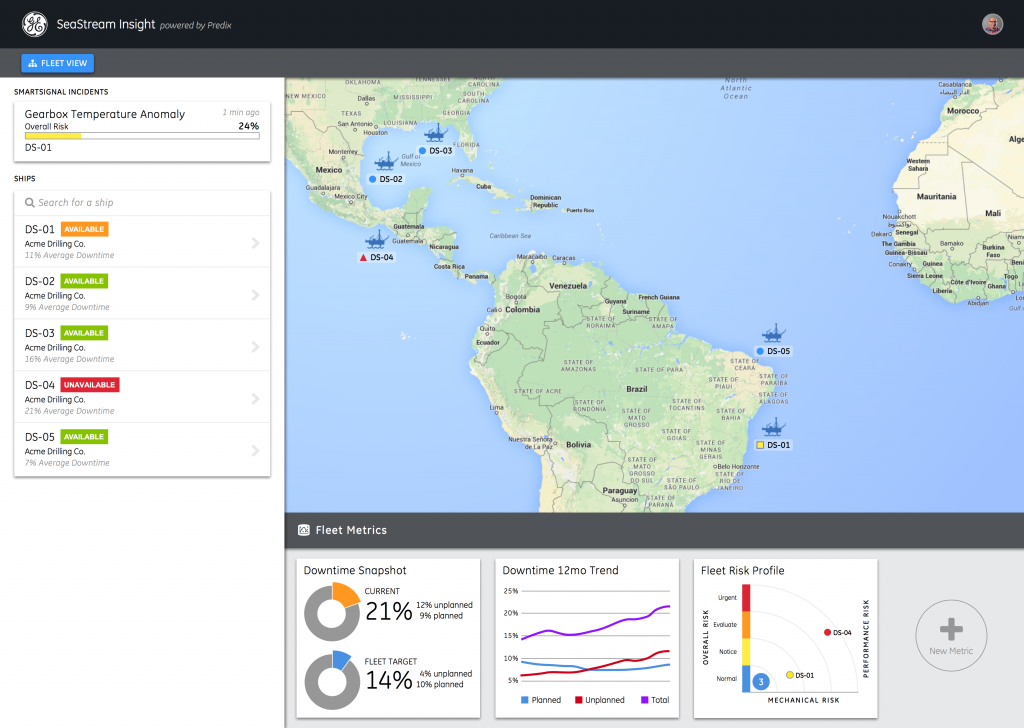Click the search magnifier icon
The width and height of the screenshot is (1024, 728).
coord(29,203)
